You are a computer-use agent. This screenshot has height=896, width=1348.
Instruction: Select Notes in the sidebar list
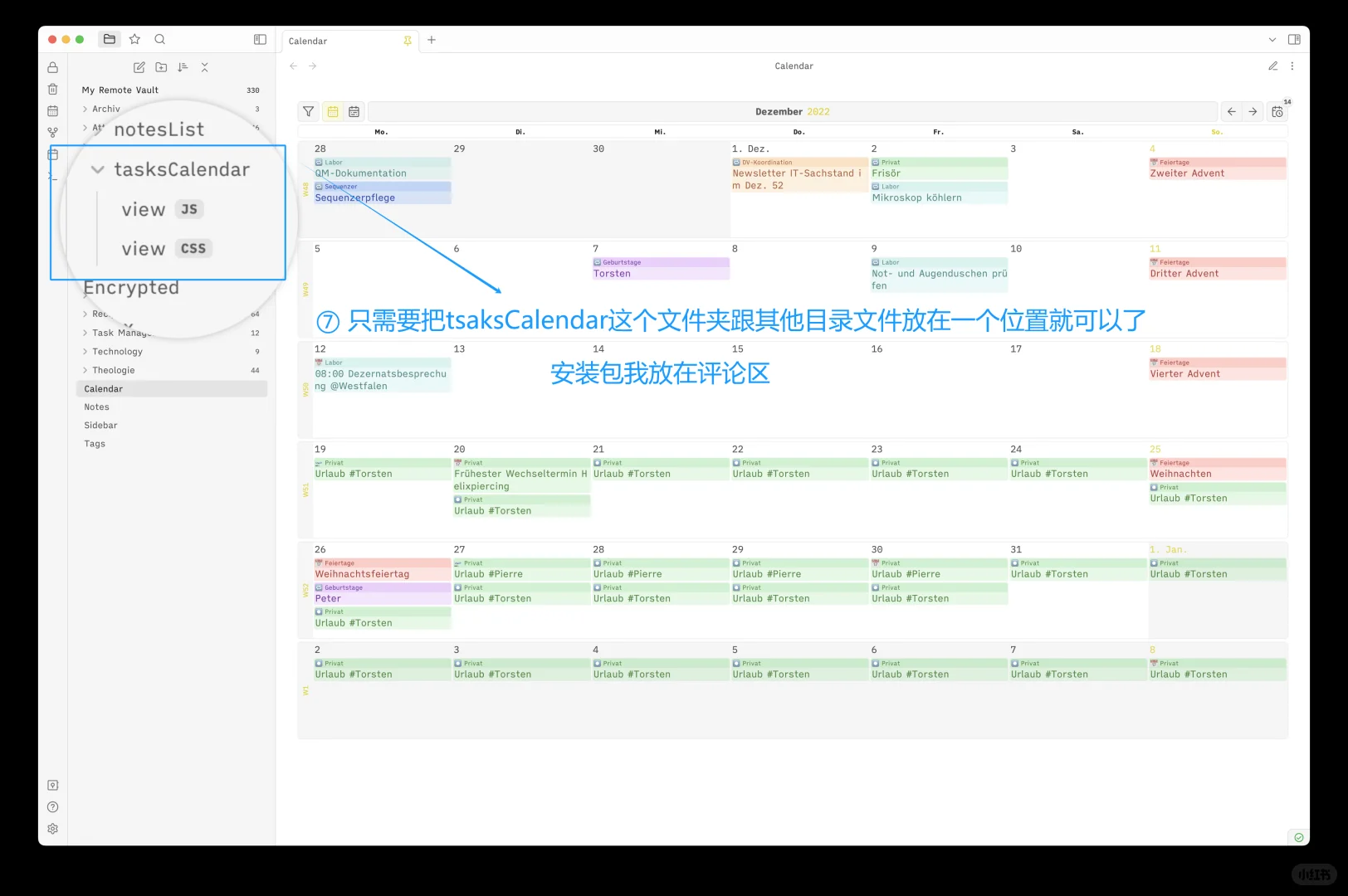pyautogui.click(x=96, y=407)
